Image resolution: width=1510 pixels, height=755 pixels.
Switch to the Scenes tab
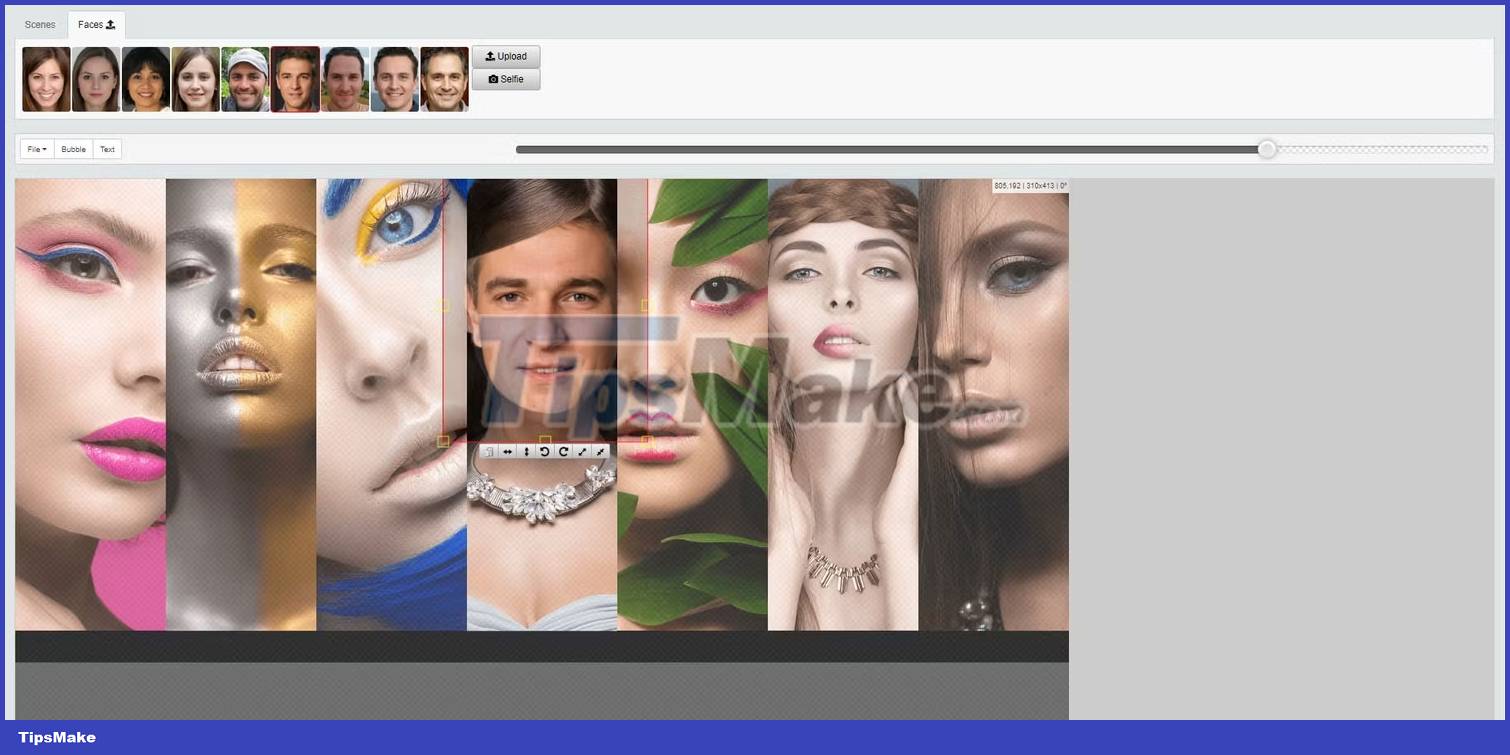point(40,25)
